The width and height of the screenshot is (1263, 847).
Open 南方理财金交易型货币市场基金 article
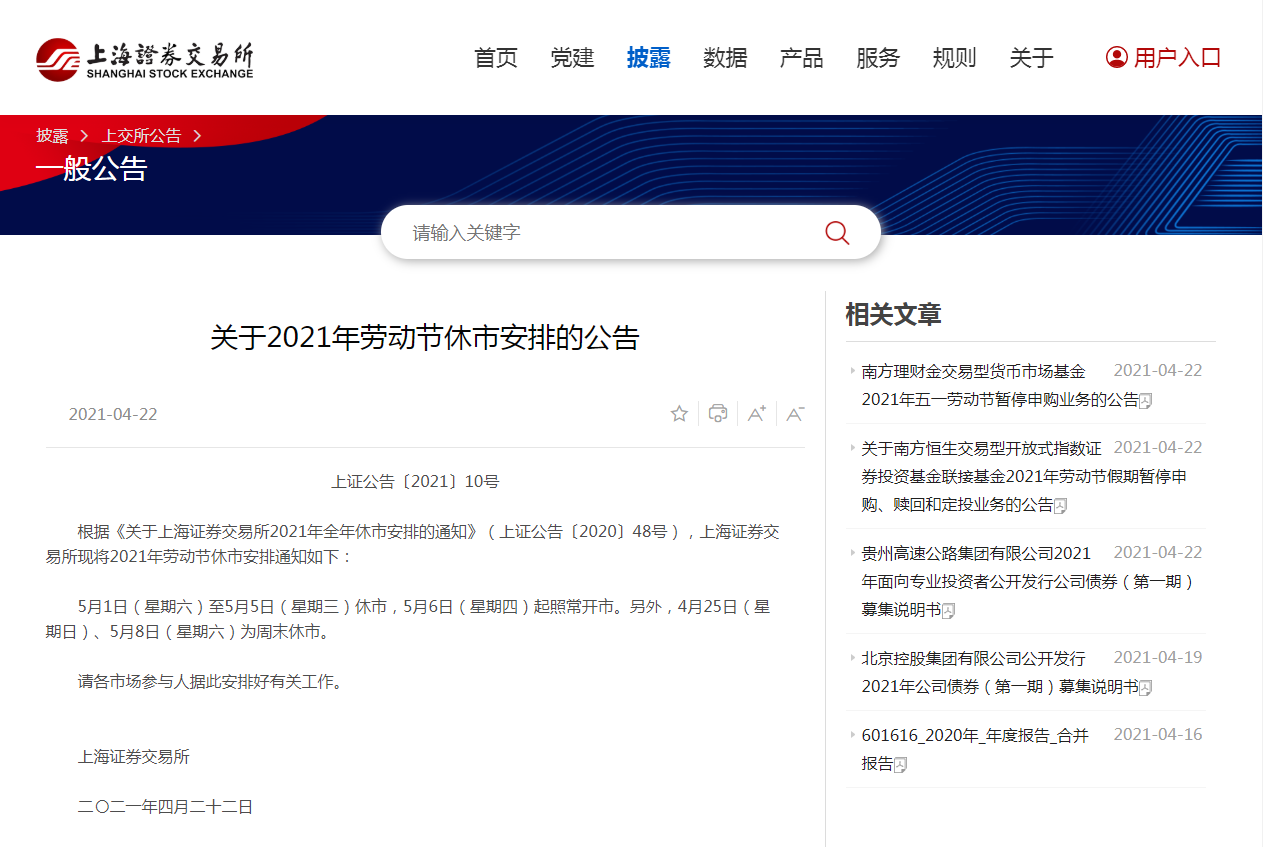(x=1000, y=385)
